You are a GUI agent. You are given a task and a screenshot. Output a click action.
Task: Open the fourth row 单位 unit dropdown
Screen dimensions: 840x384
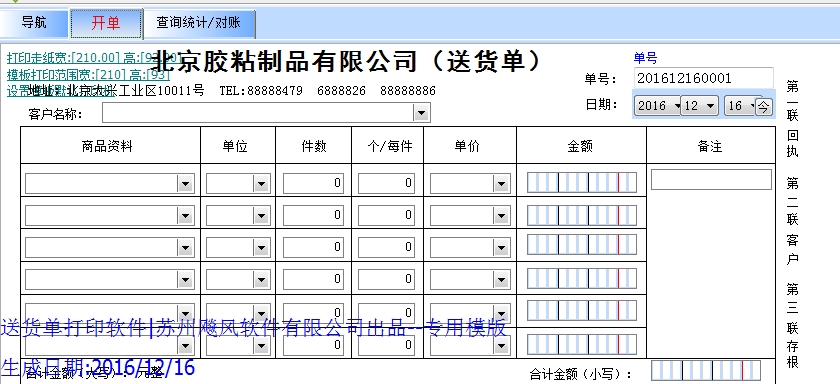[x=261, y=279]
